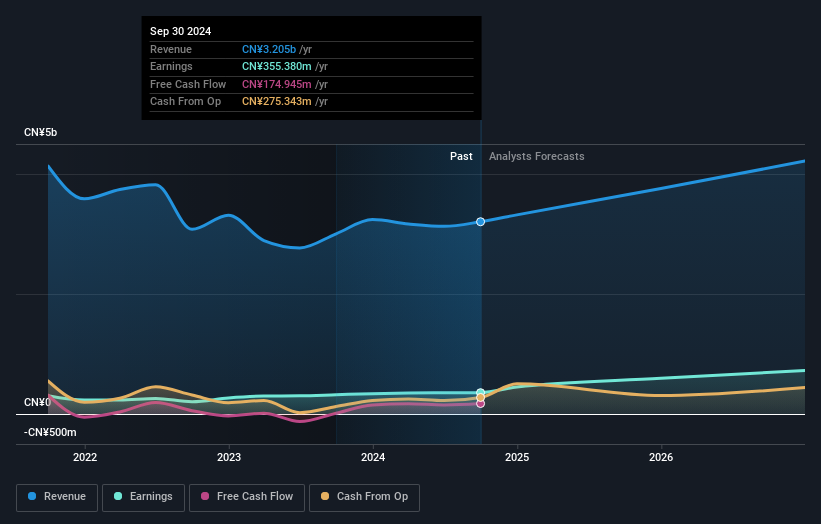Toggle the Earnings legend button

point(143,497)
